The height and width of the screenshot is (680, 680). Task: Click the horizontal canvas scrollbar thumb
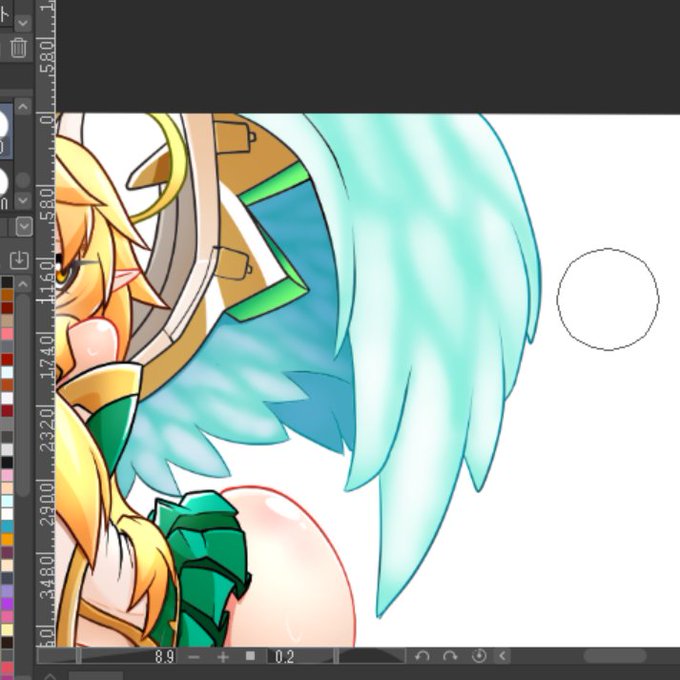[x=615, y=656]
